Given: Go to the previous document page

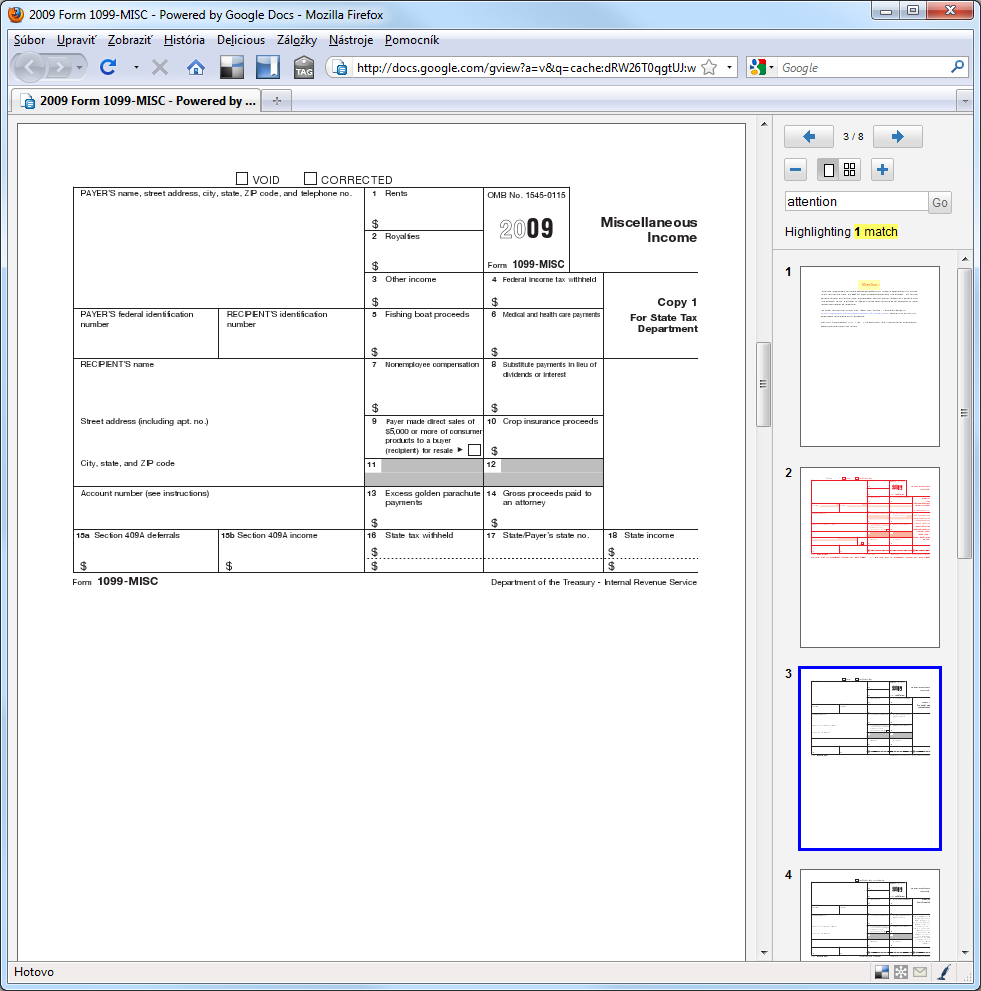Looking at the screenshot, I should coord(809,137).
